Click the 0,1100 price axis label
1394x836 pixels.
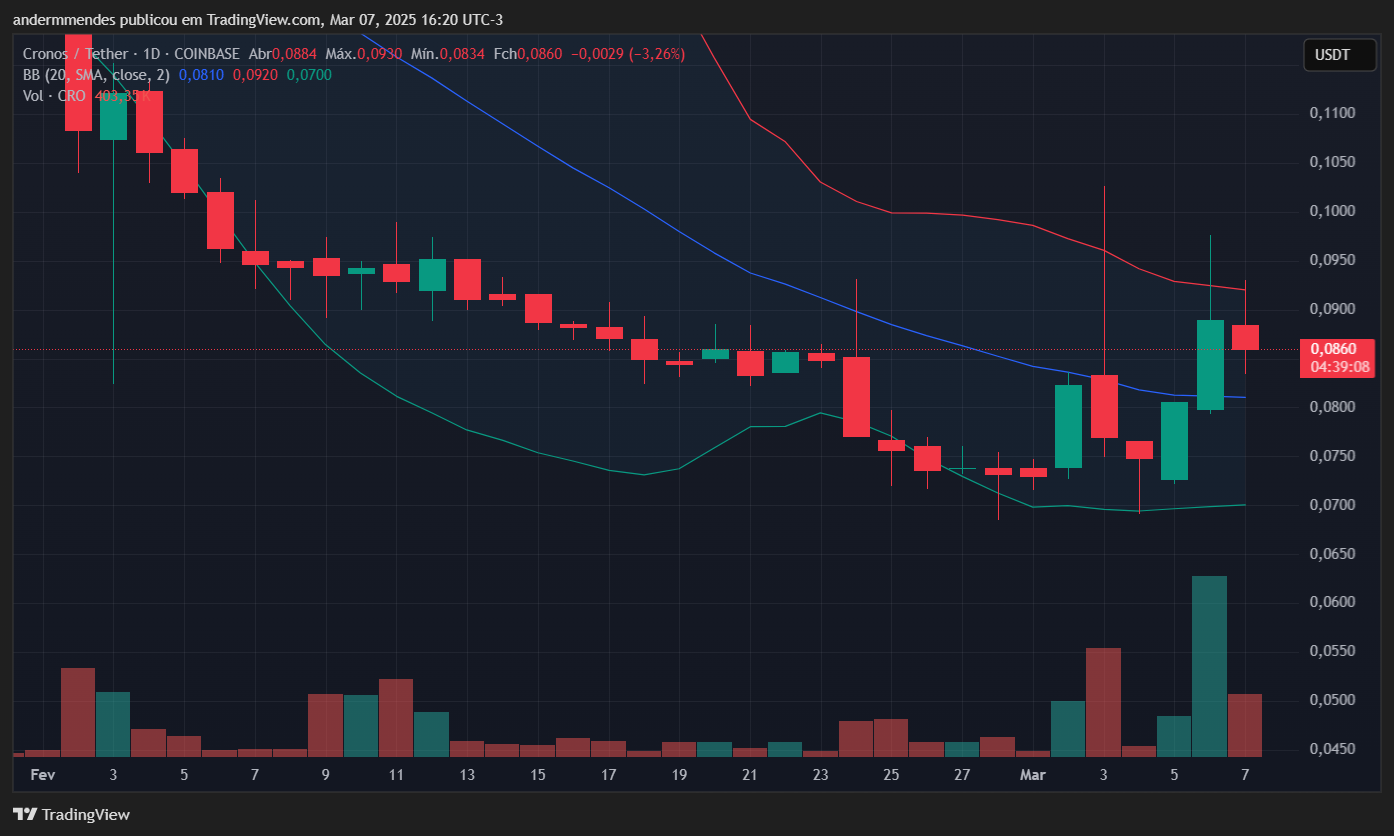point(1332,113)
